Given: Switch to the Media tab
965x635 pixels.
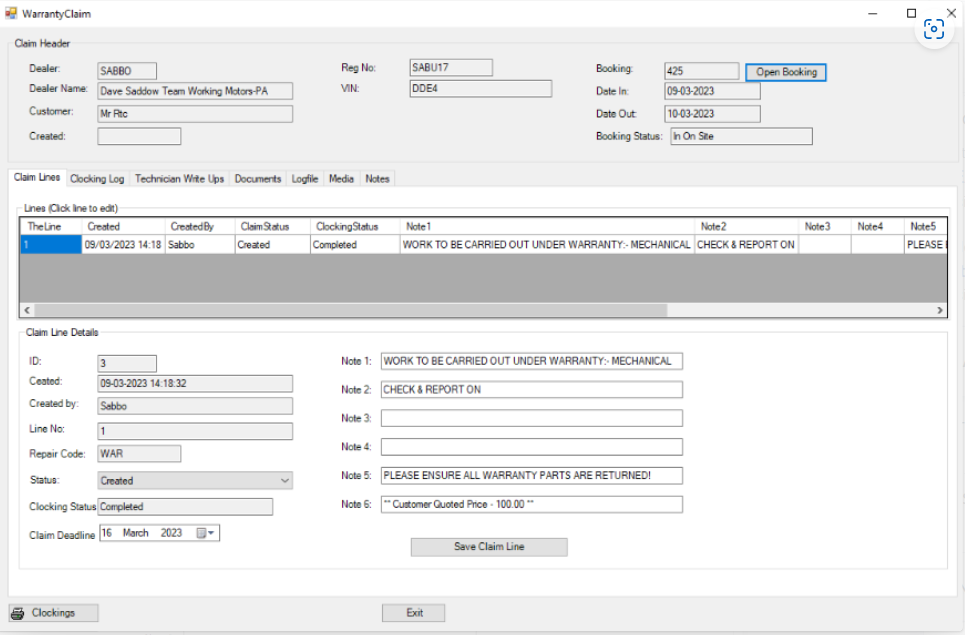Looking at the screenshot, I should (x=341, y=178).
